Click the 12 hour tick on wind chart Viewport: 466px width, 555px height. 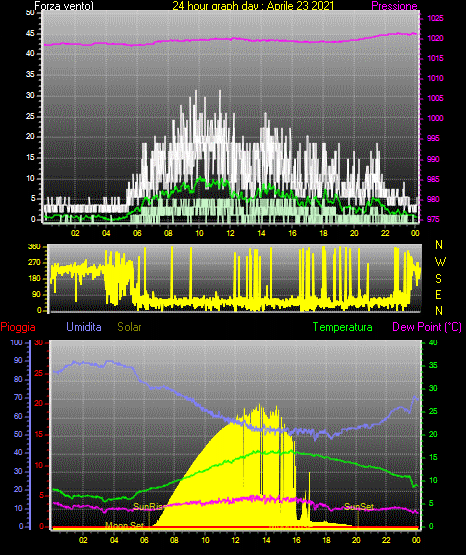230,233
